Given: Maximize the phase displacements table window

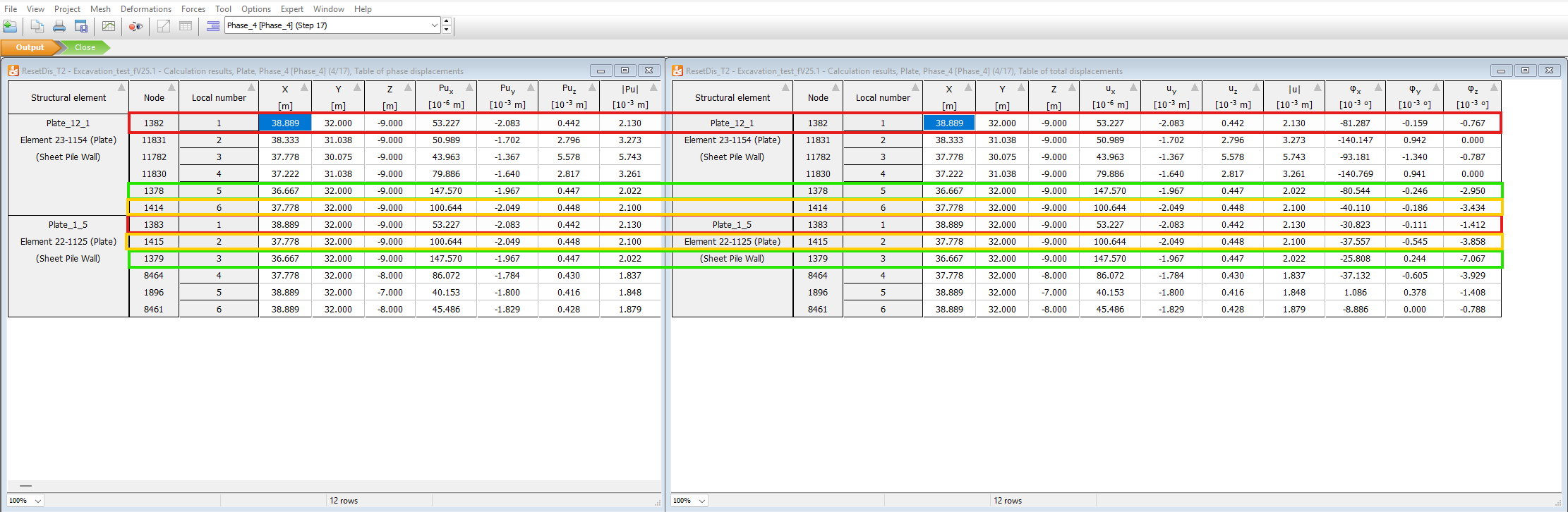Looking at the screenshot, I should point(625,71).
